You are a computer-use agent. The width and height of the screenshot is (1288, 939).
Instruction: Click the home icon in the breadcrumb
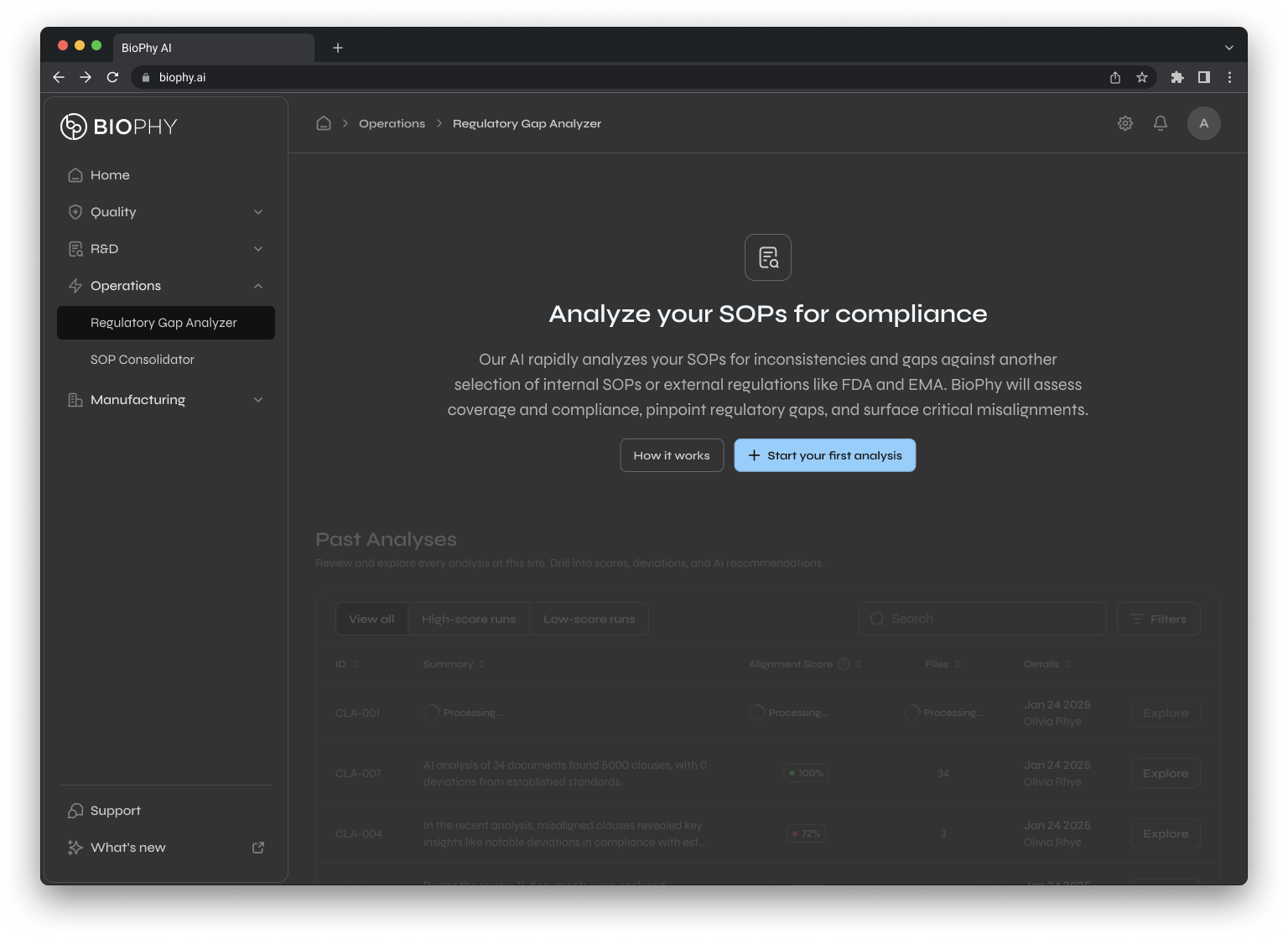coord(323,122)
